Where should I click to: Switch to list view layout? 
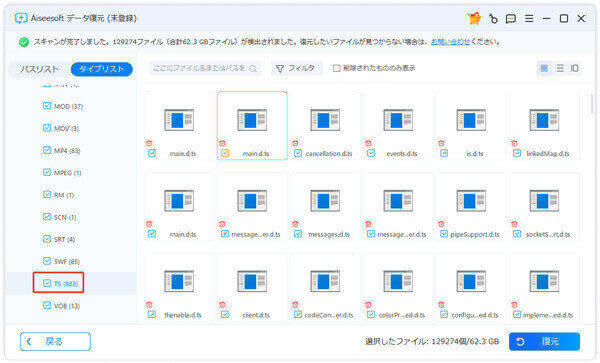point(559,68)
